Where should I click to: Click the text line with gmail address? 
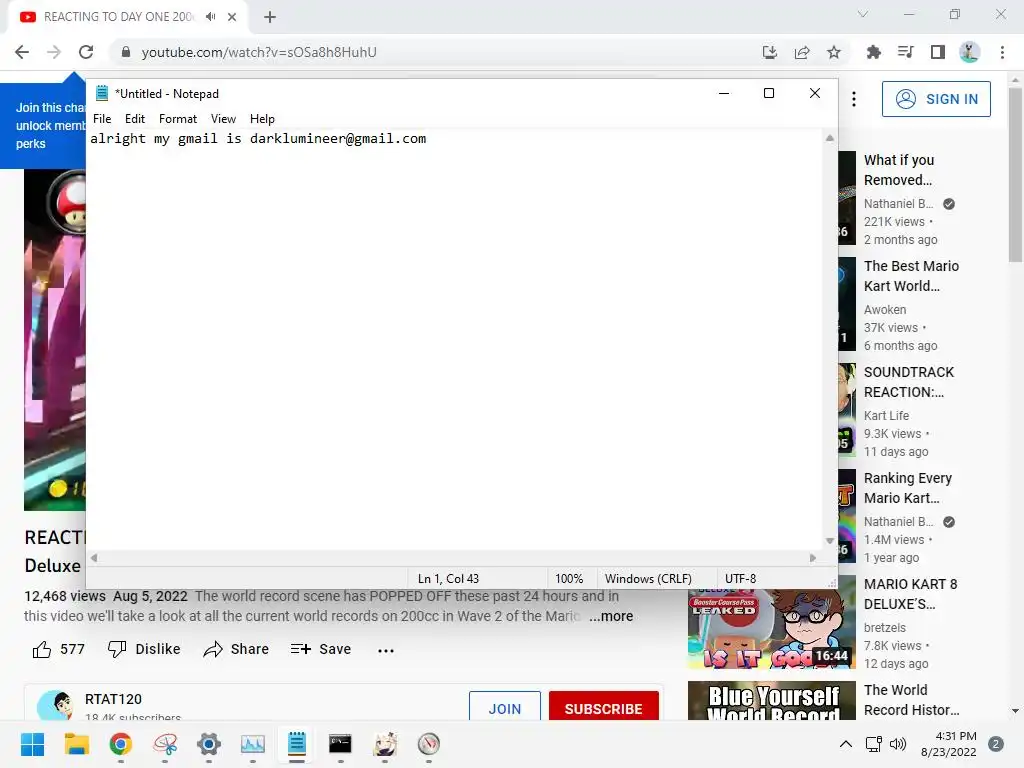[x=258, y=138]
